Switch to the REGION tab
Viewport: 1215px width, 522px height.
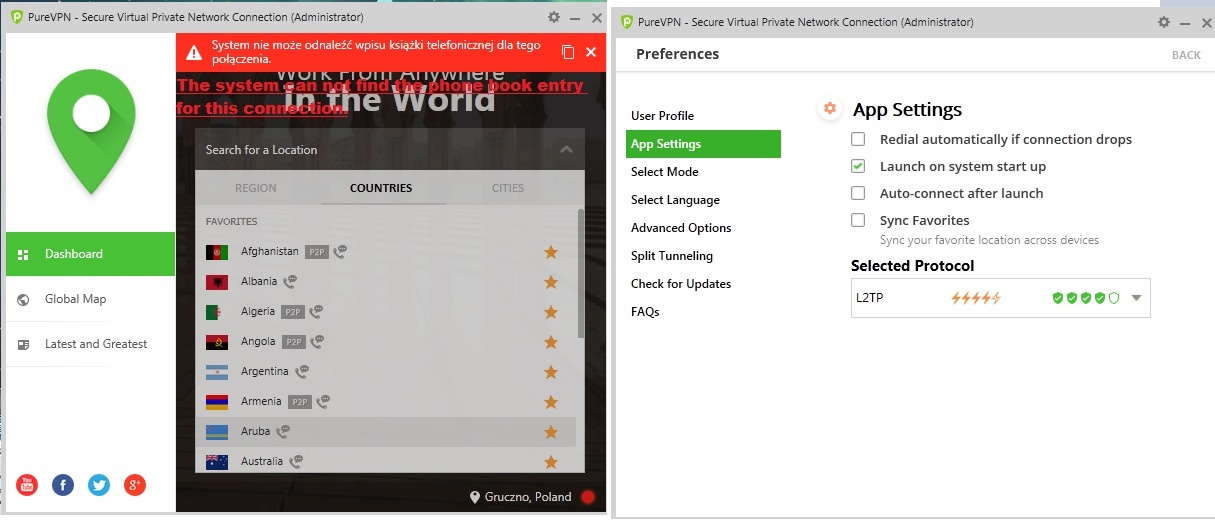pos(256,188)
